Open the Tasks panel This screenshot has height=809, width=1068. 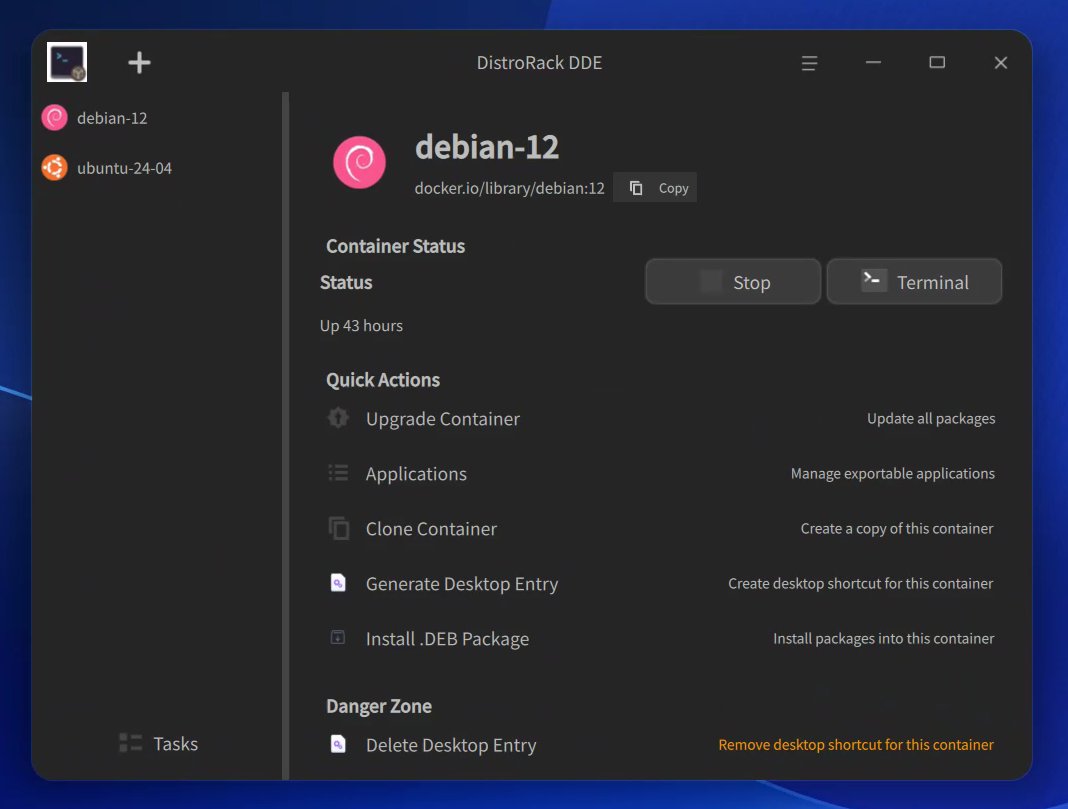pyautogui.click(x=159, y=744)
